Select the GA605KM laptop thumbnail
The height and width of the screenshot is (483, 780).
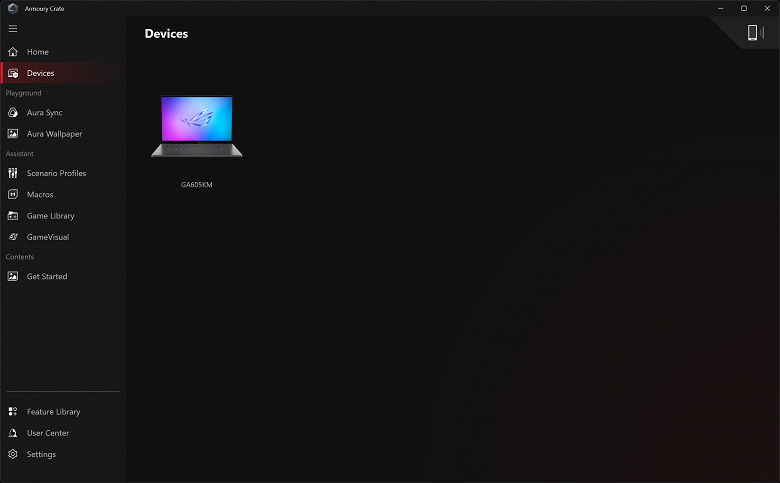[x=196, y=126]
